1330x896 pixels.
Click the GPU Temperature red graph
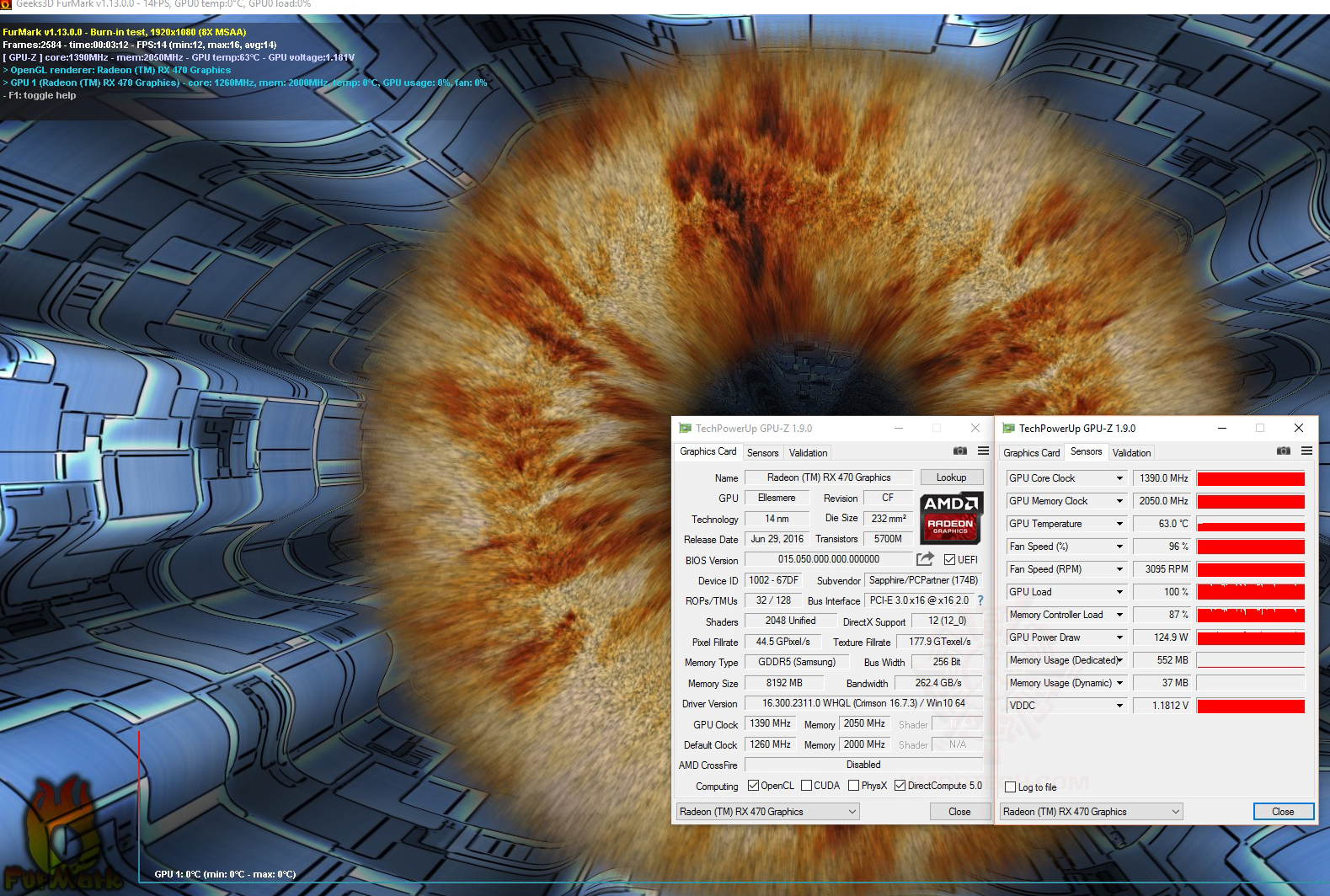tap(1251, 524)
